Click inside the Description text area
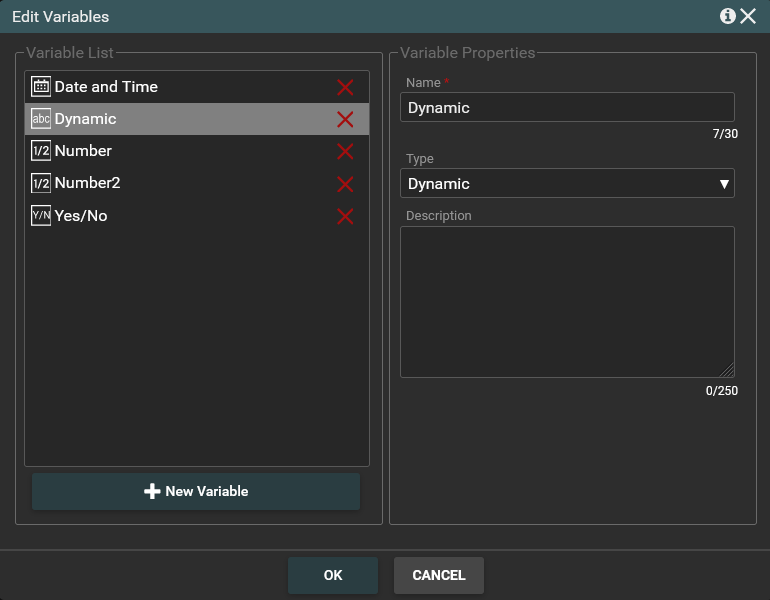770x600 pixels. 567,301
